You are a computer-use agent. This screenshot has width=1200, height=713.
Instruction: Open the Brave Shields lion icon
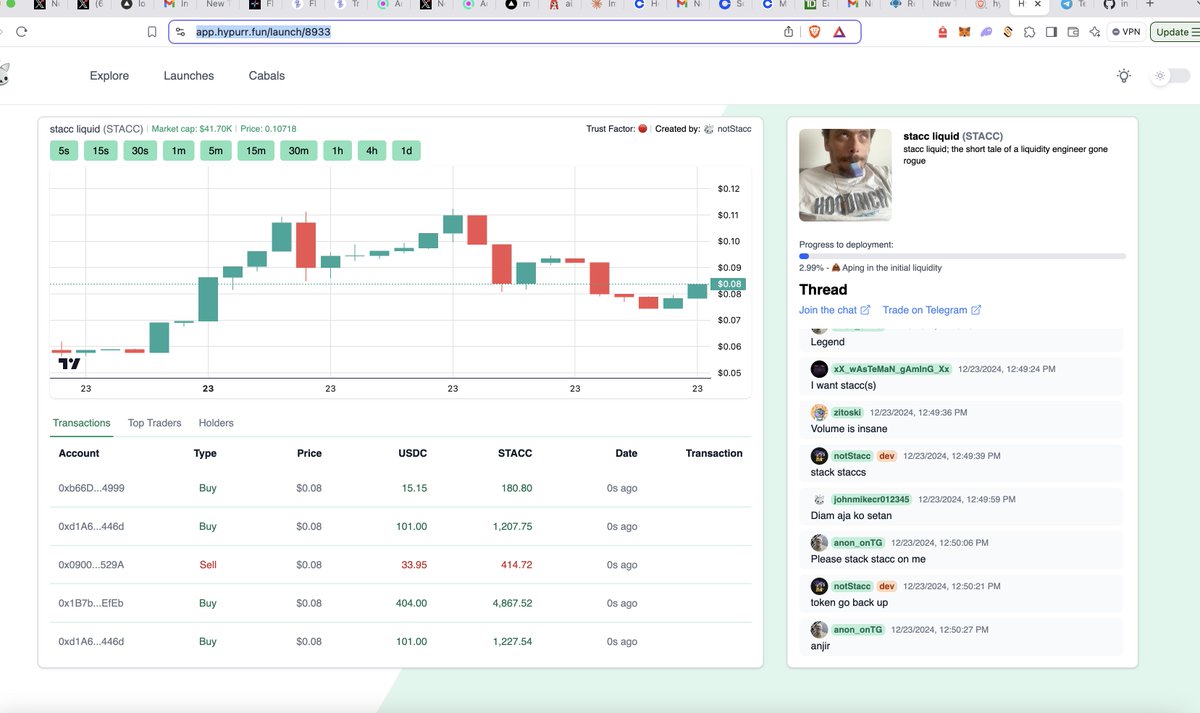pyautogui.click(x=814, y=32)
